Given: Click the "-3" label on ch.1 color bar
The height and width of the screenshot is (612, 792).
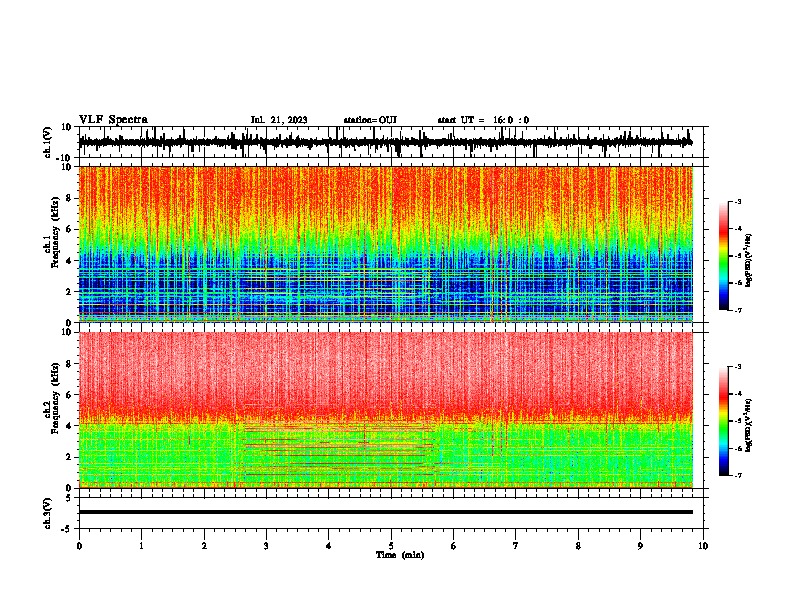Looking at the screenshot, I should coord(738,201).
